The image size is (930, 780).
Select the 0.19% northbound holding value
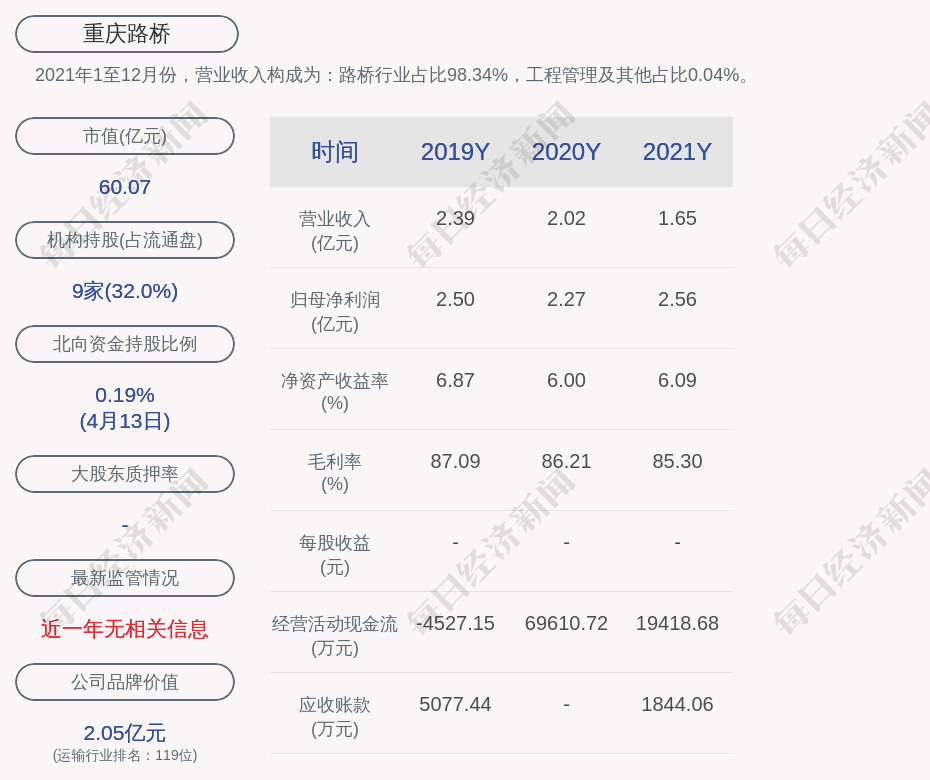(125, 395)
